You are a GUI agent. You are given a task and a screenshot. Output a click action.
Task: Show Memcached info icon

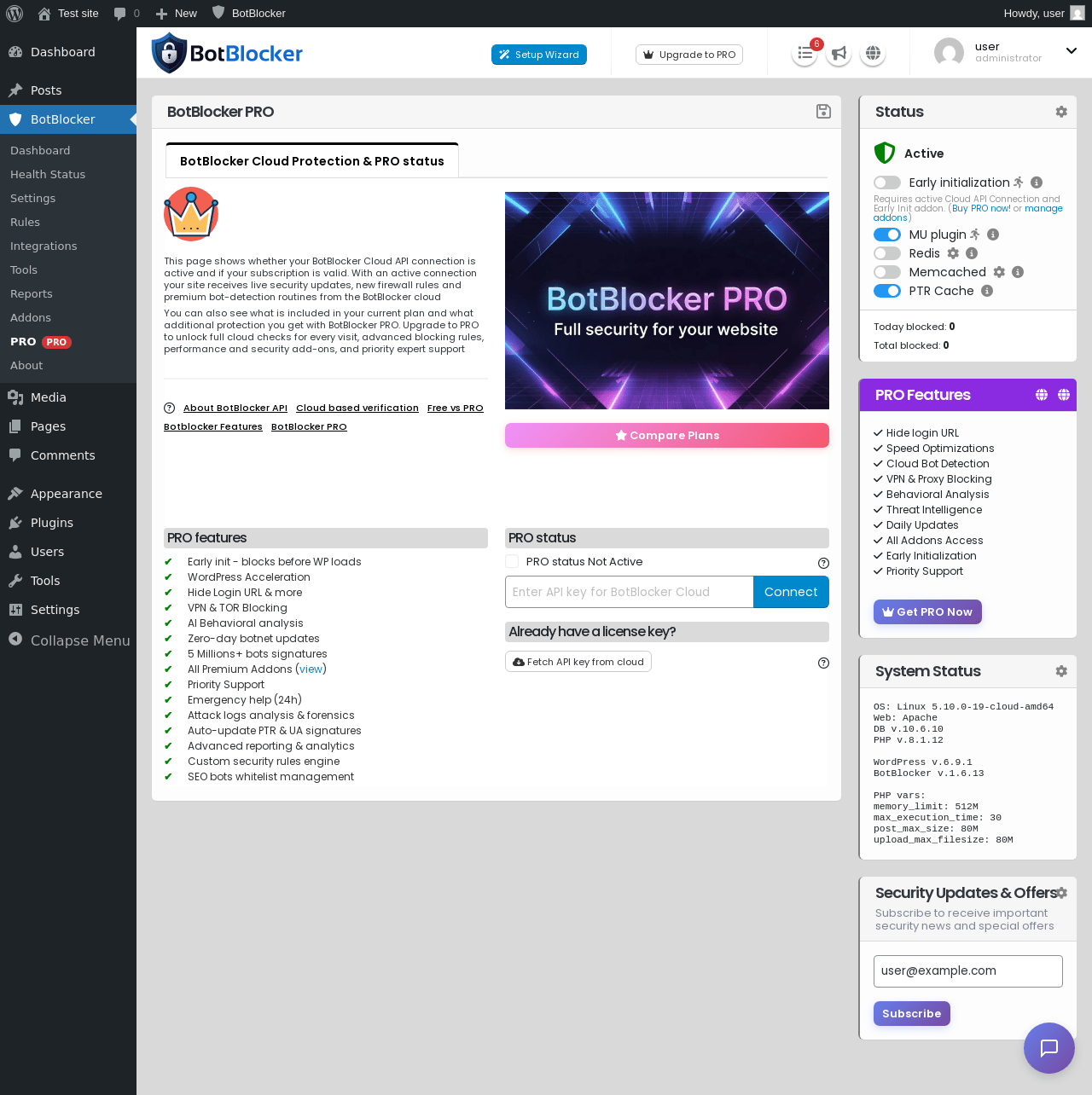(1018, 272)
